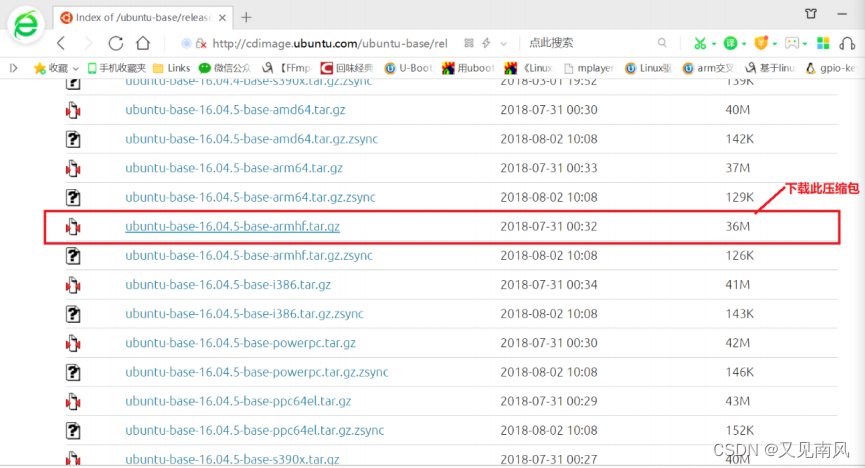Open ubuntu-base-16.04.5-base-i386.tar.gz.zsync link
The image size is (865, 468).
tap(244, 314)
